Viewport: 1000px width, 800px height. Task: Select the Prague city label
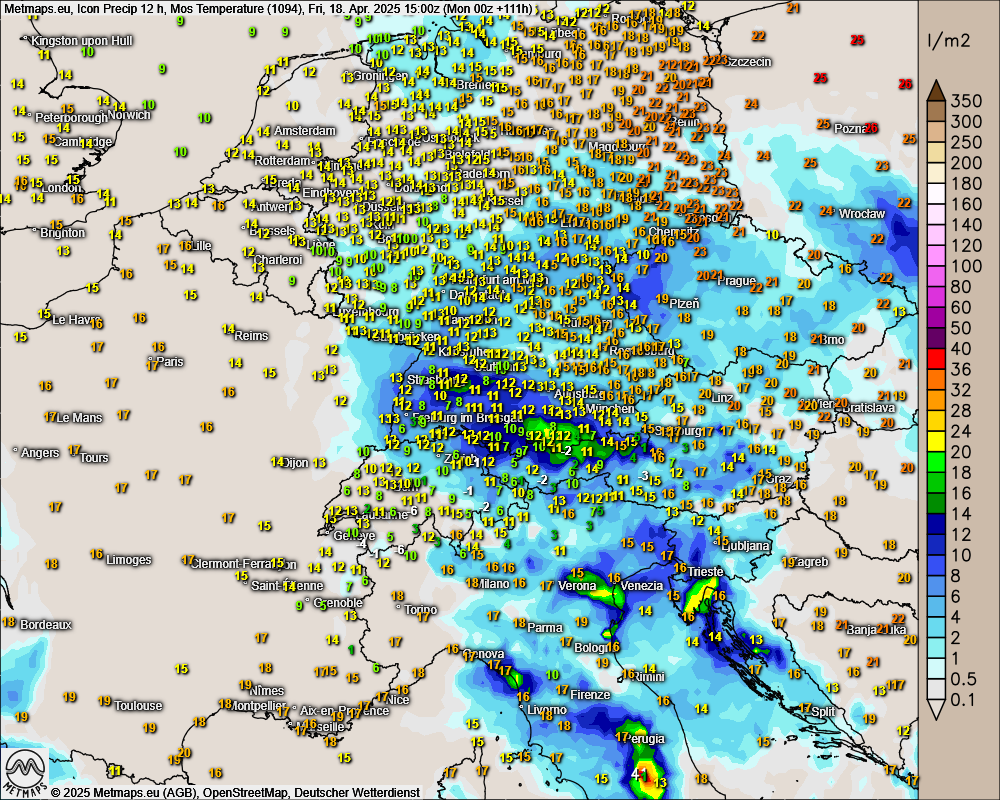tap(735, 281)
